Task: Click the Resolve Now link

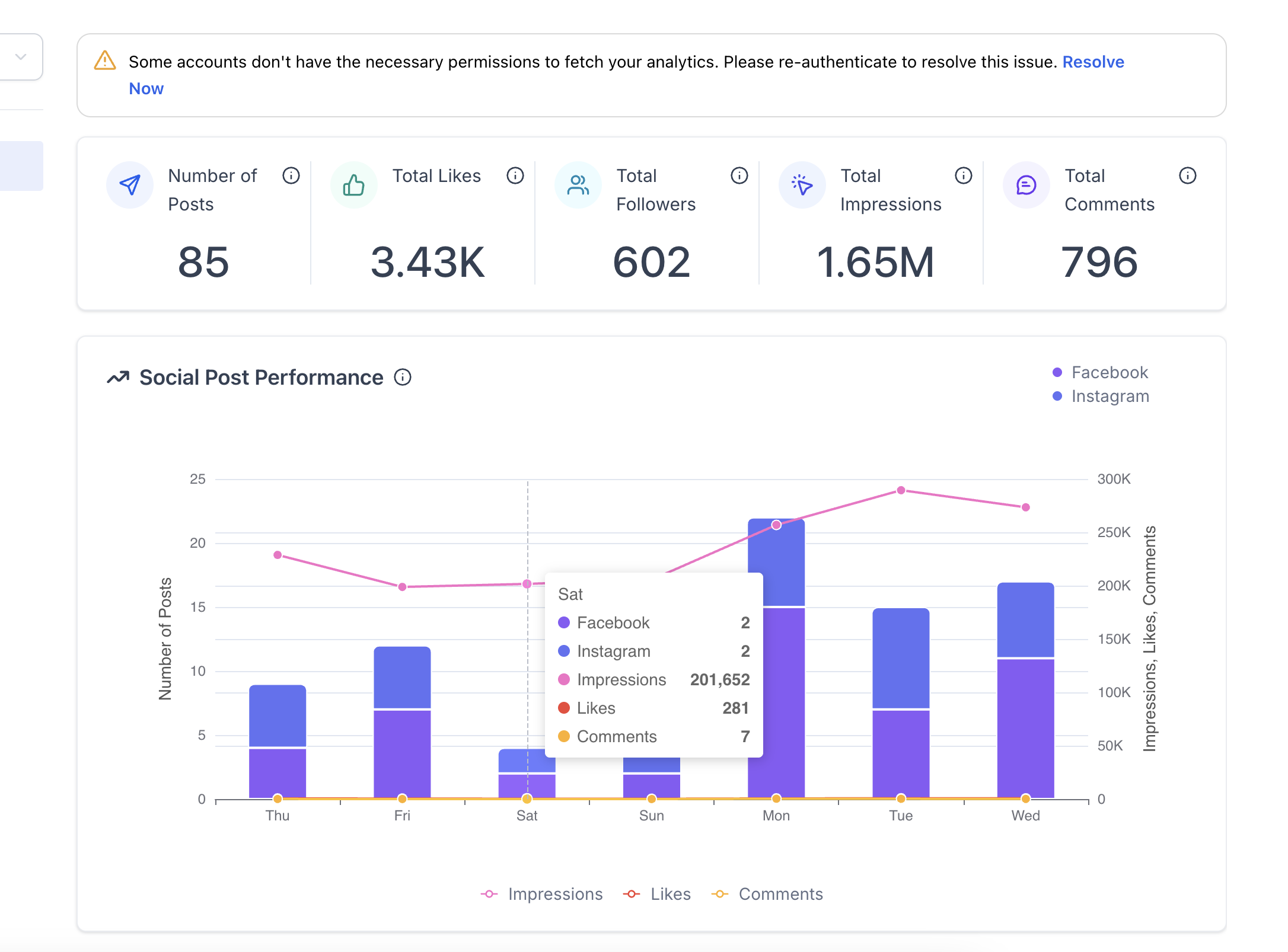Action: [1093, 62]
